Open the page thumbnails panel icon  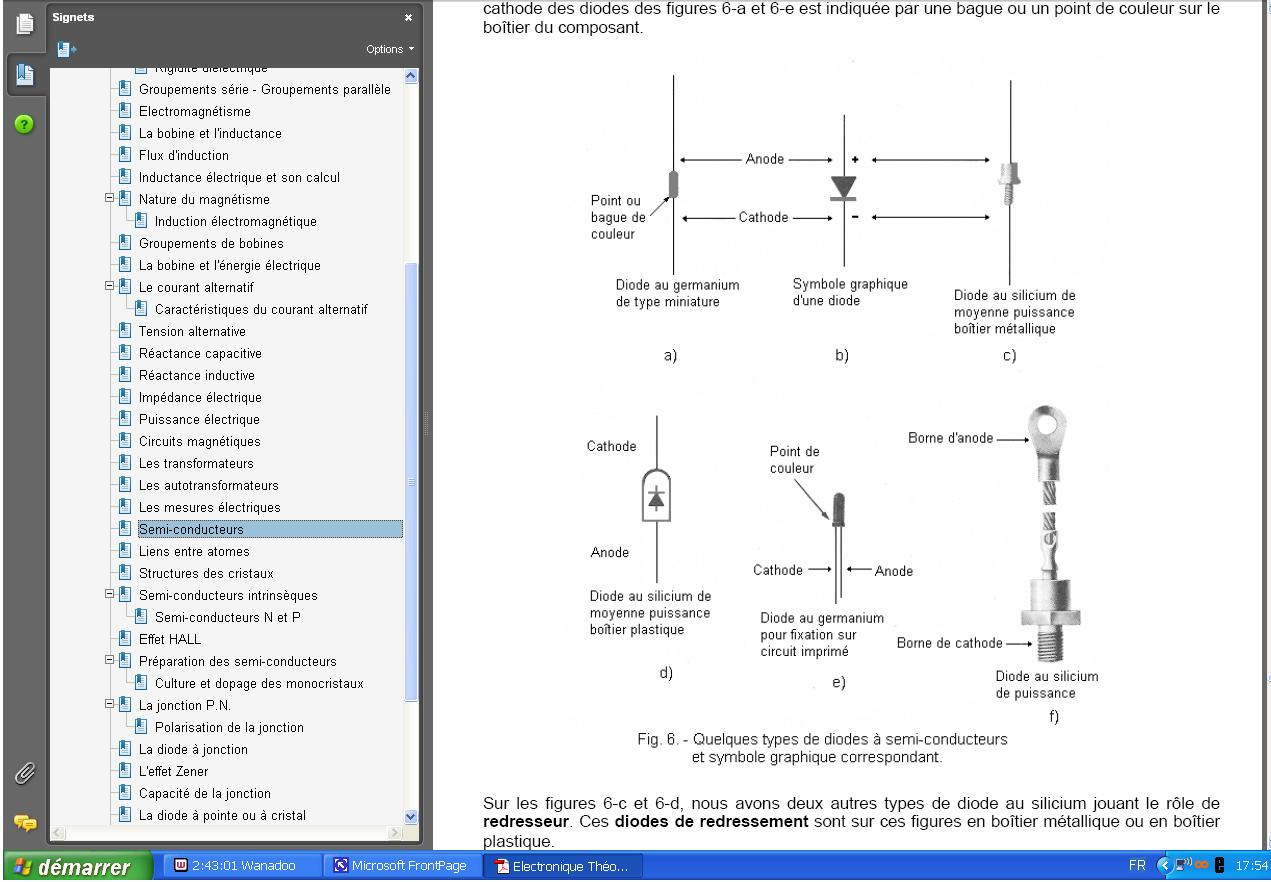tap(26, 22)
